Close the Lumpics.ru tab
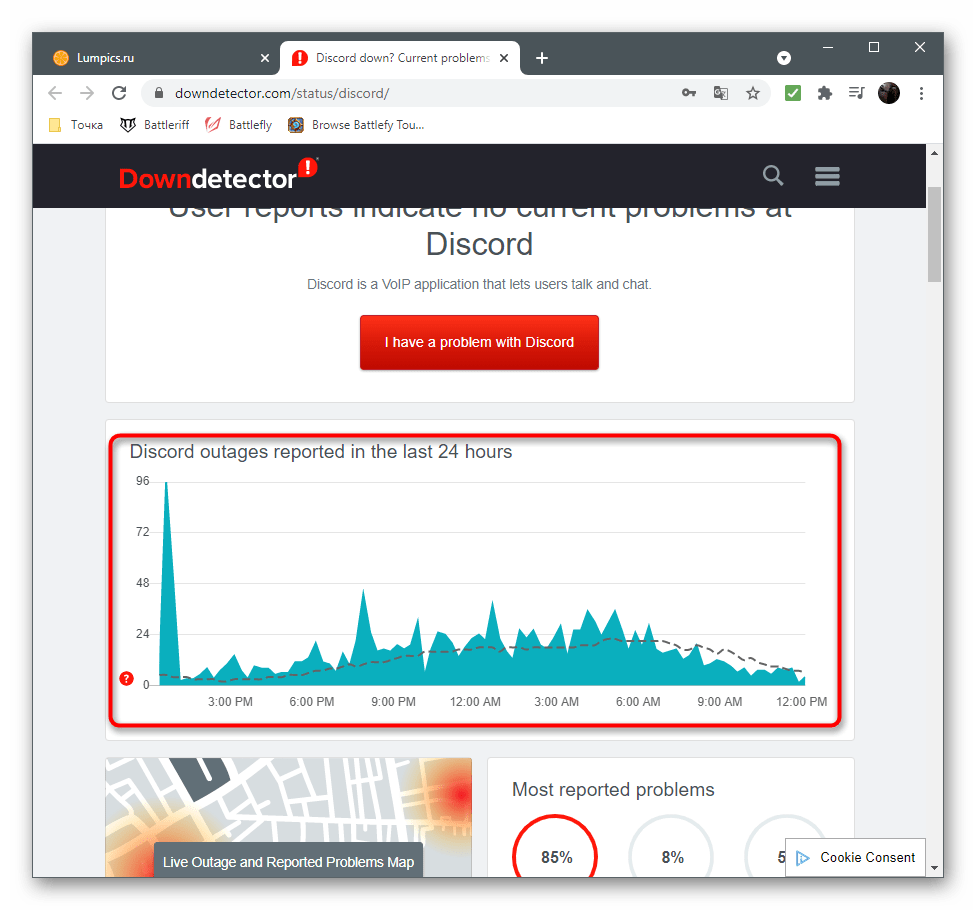 265,58
